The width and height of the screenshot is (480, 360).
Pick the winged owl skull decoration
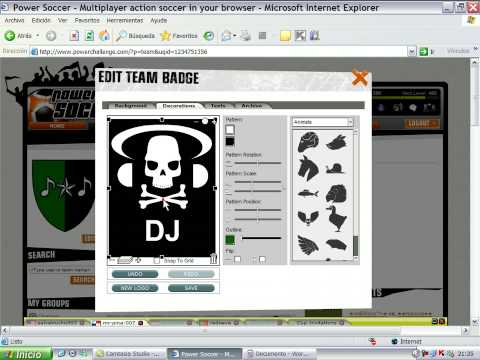pos(308,218)
